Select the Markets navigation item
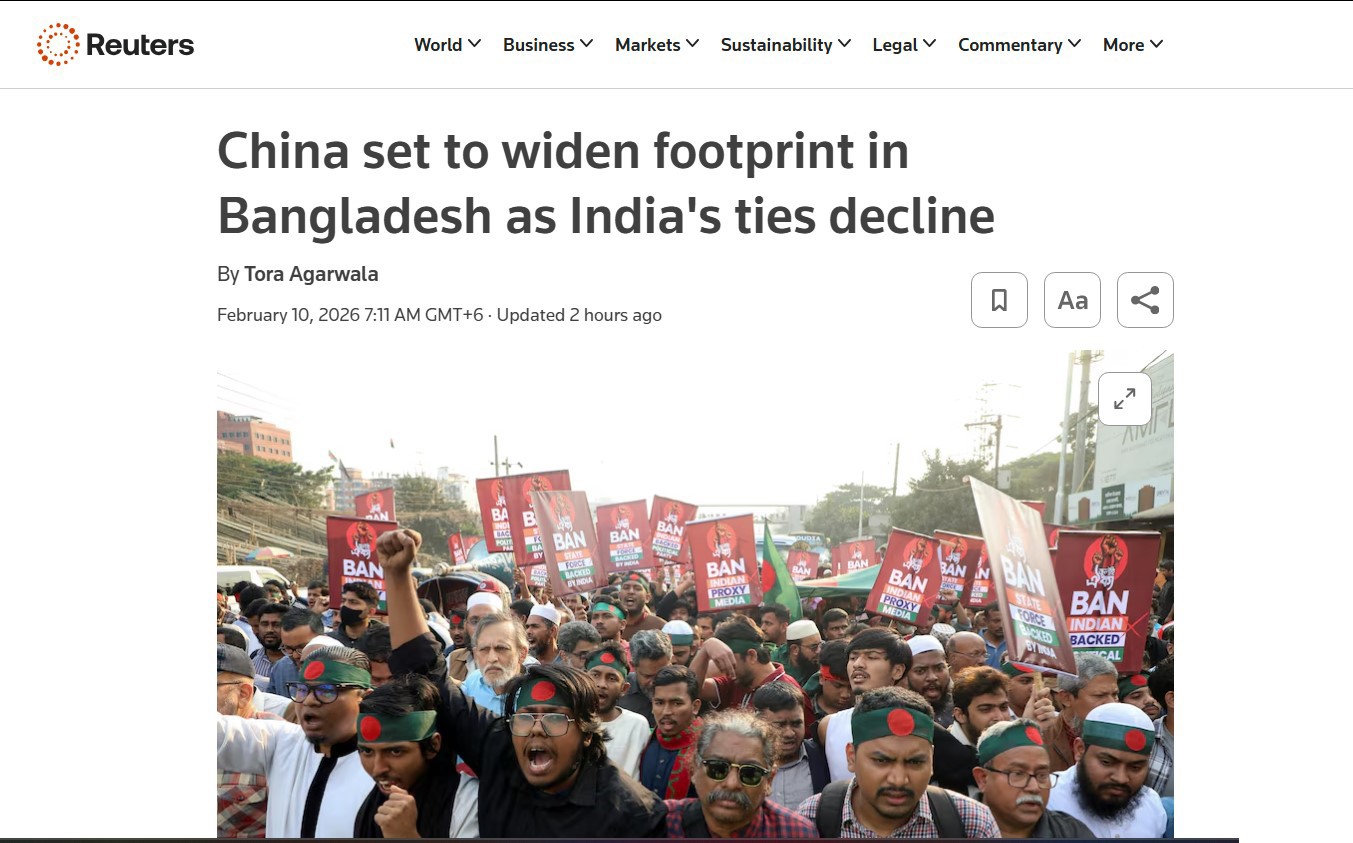Screen dimensions: 1353x843 647,45
